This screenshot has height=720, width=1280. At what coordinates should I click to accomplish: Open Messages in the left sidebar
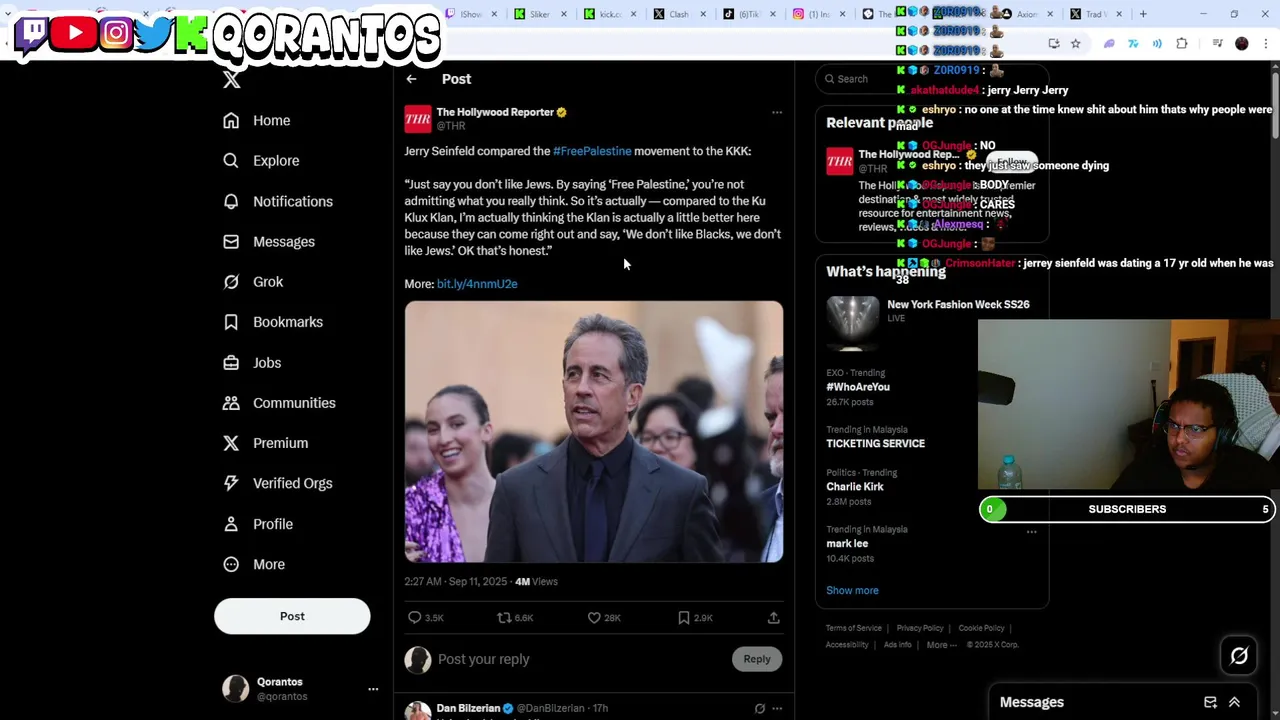268,241
